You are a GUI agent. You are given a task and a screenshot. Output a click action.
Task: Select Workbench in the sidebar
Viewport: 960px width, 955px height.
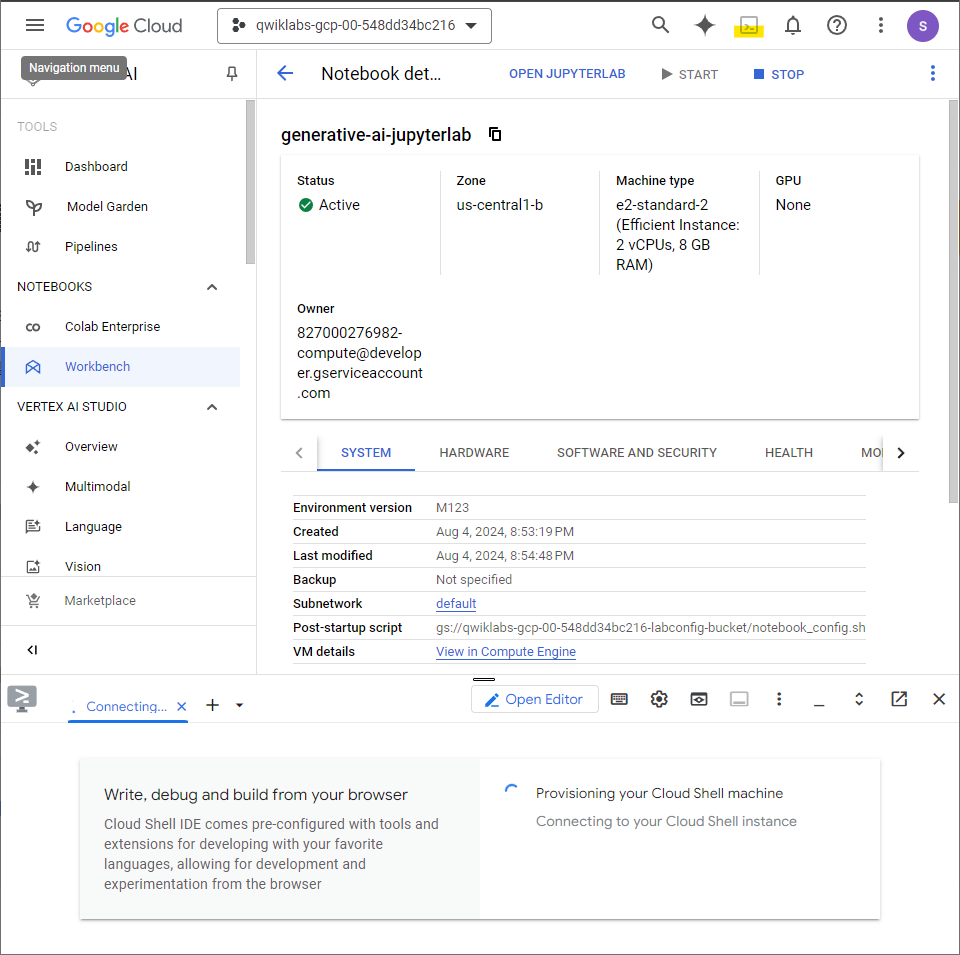(121, 367)
